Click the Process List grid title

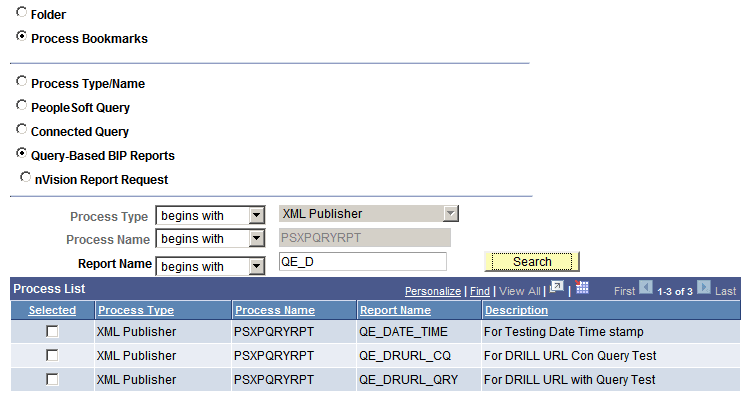click(49, 288)
